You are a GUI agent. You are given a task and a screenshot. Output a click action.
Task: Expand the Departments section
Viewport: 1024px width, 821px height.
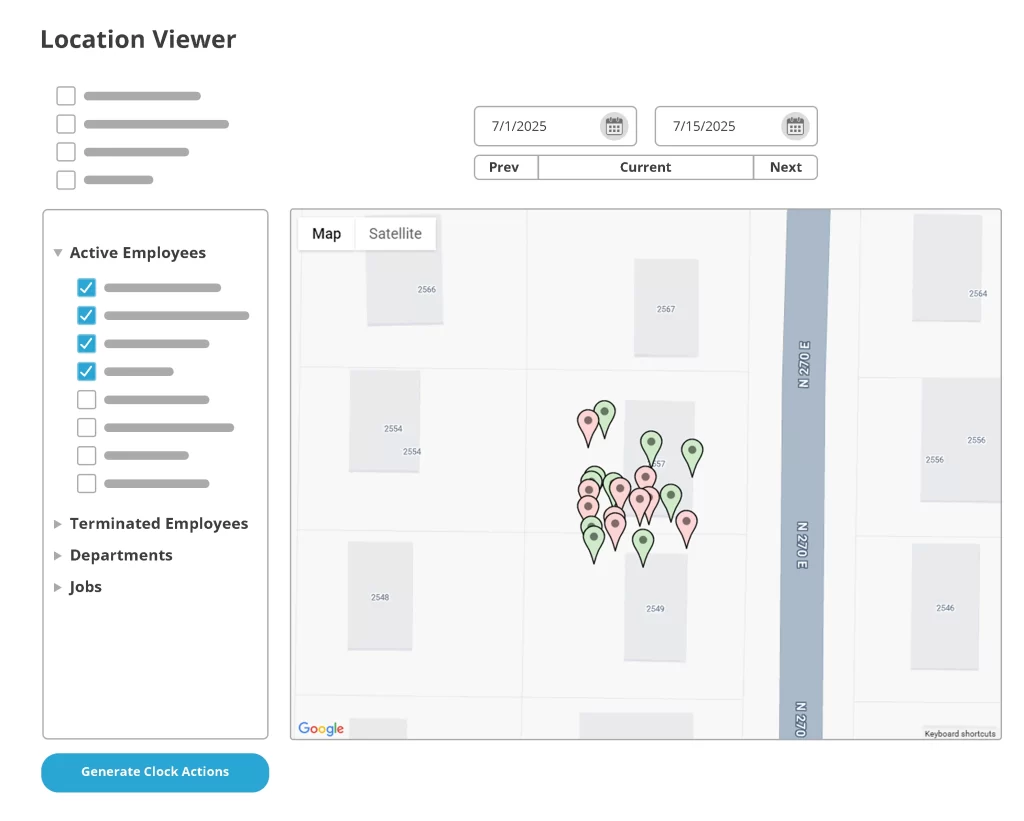(x=58, y=556)
